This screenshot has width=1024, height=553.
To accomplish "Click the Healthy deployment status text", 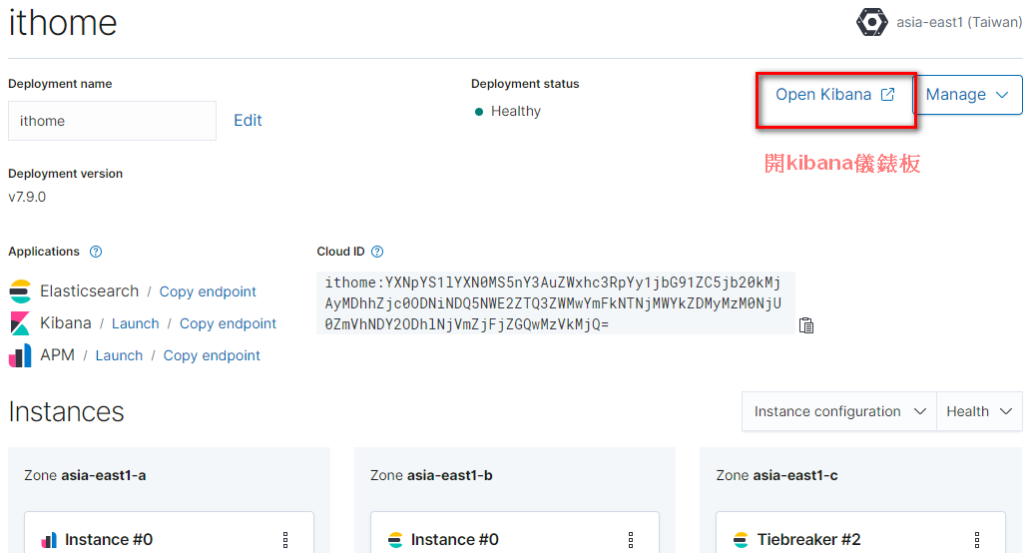I will coord(516,111).
